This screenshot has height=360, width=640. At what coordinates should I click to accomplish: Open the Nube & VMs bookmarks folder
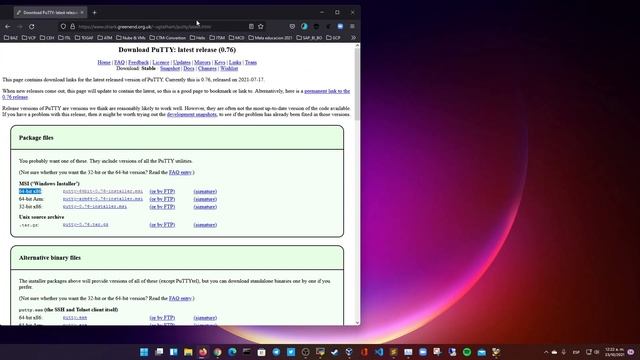131,38
